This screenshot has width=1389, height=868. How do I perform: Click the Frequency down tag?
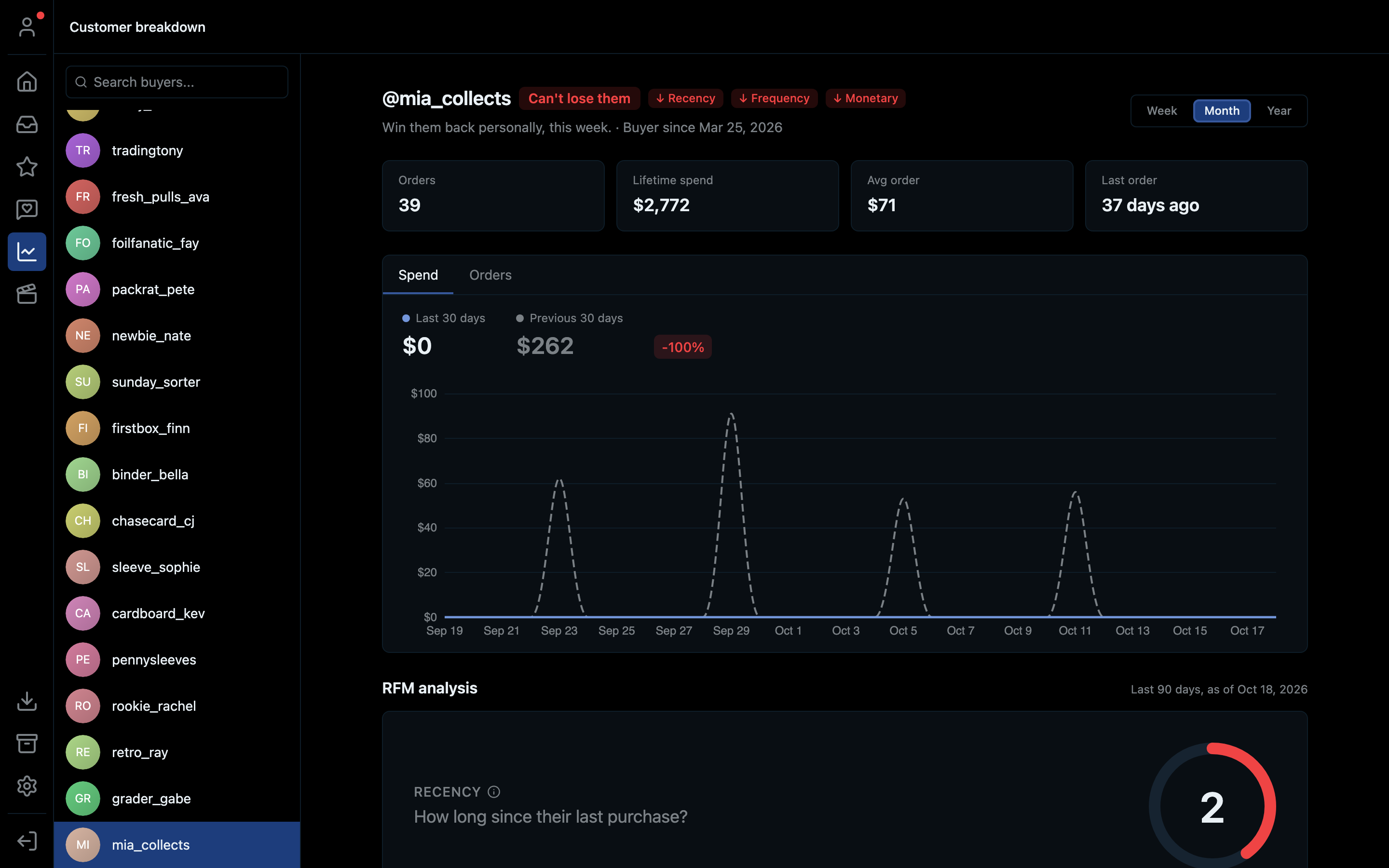tap(774, 98)
